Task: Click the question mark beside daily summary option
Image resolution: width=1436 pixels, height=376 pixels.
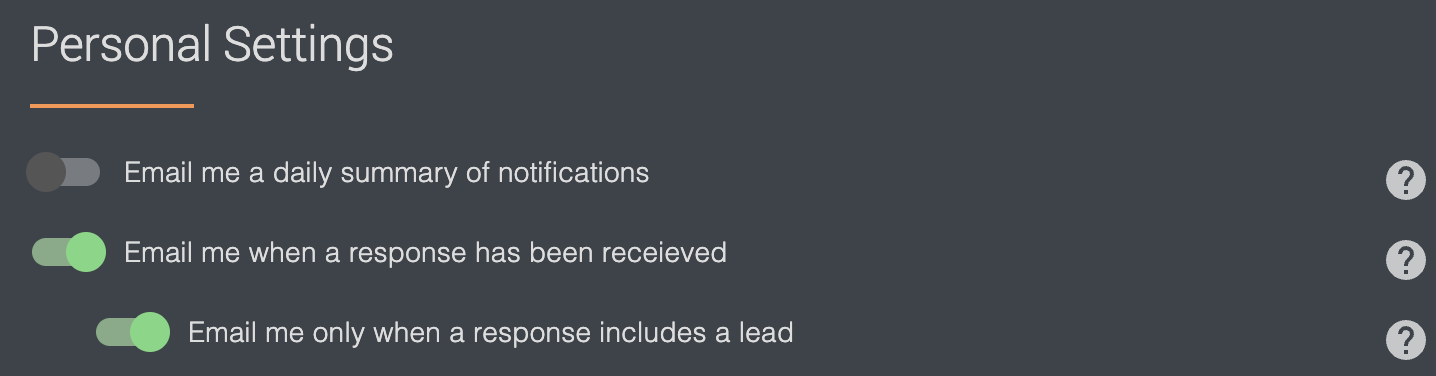Action: 1405,180
